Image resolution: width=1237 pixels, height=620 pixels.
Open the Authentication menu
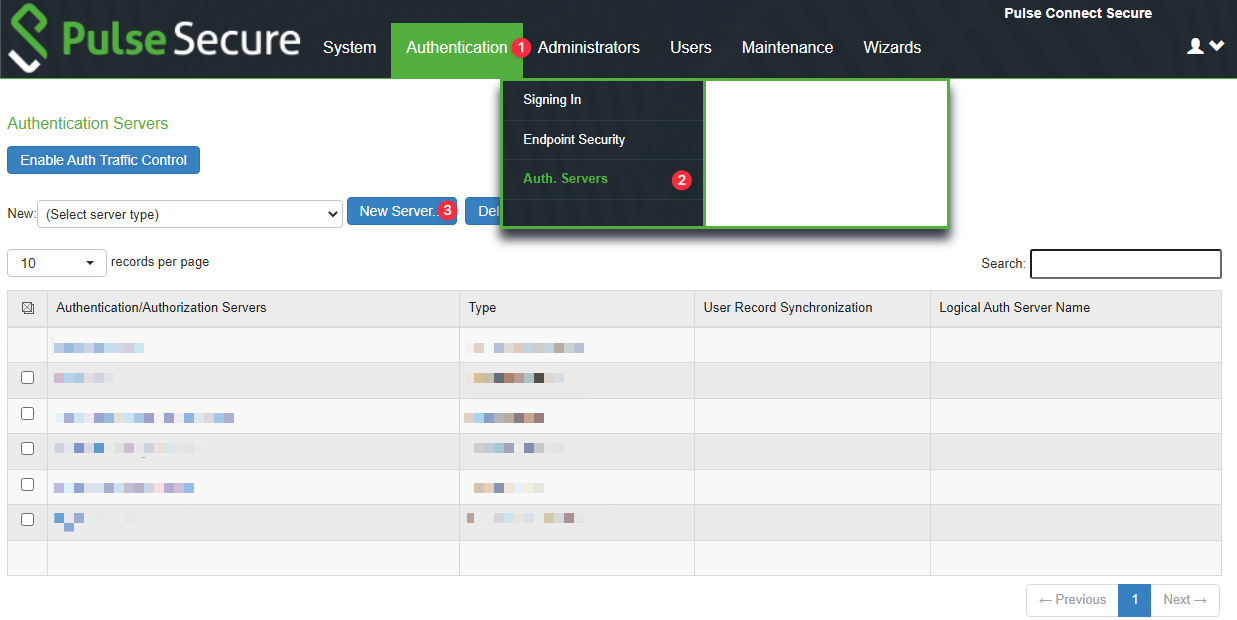[x=456, y=47]
